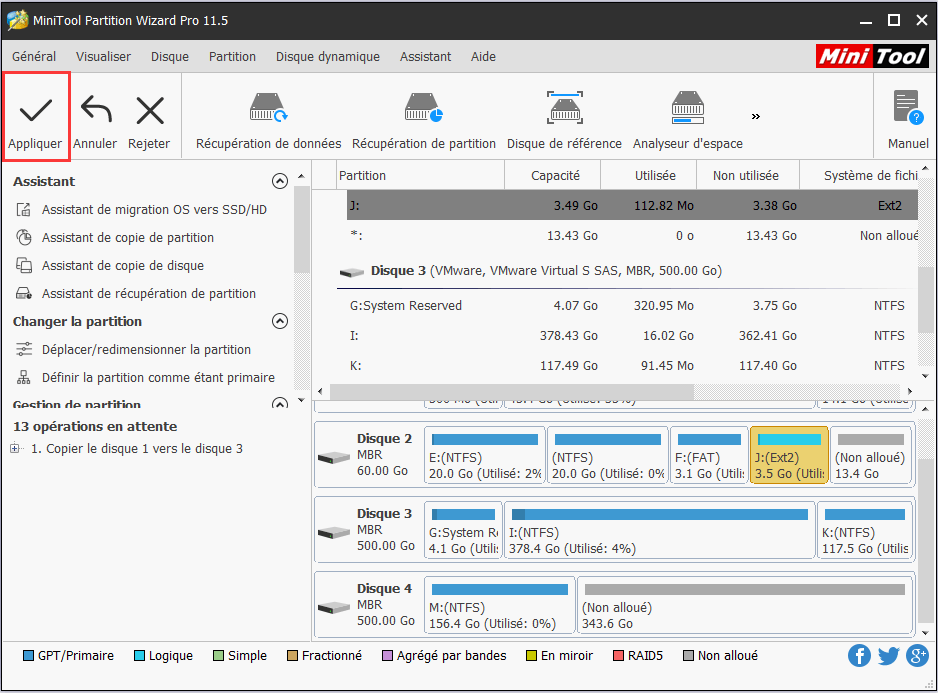Start Assistant de migration OS vers SSD/HD

(154, 209)
